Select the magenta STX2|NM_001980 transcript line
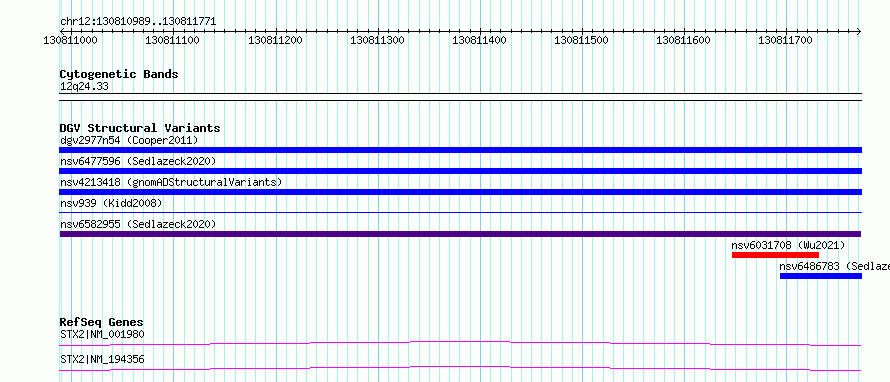 click(x=460, y=343)
